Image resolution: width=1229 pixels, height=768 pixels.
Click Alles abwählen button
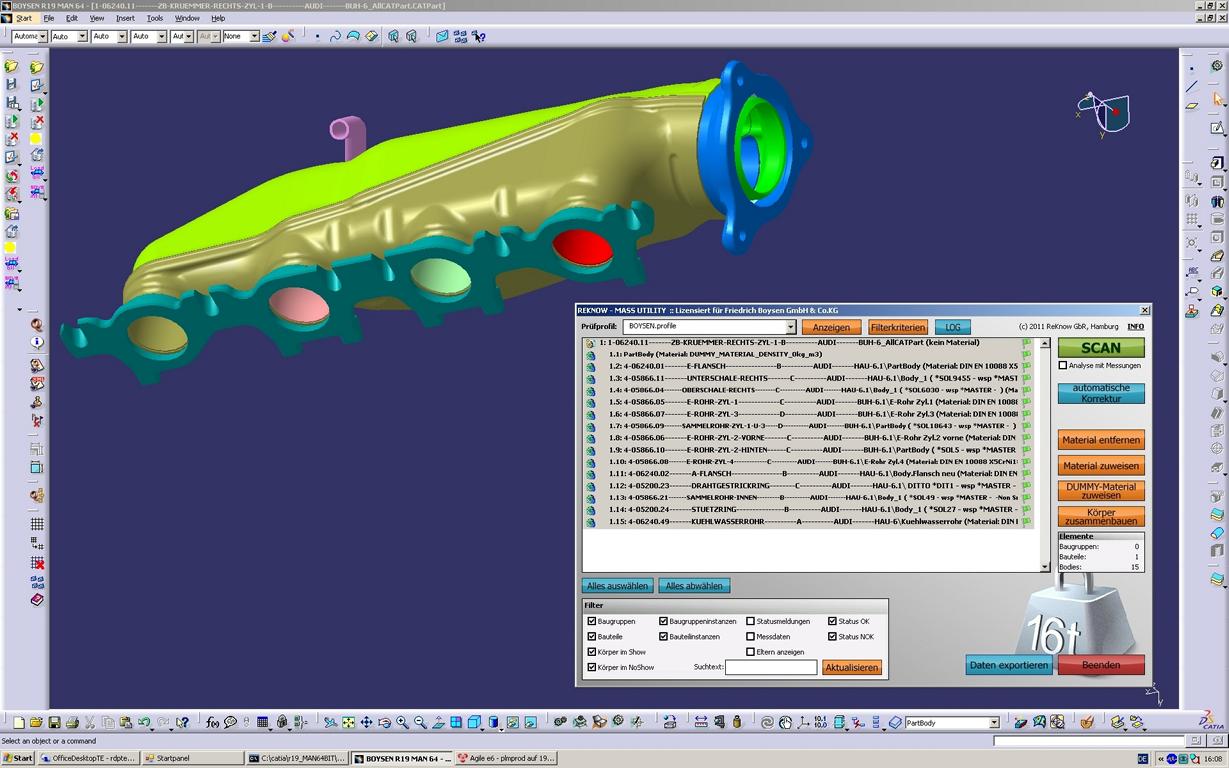694,586
